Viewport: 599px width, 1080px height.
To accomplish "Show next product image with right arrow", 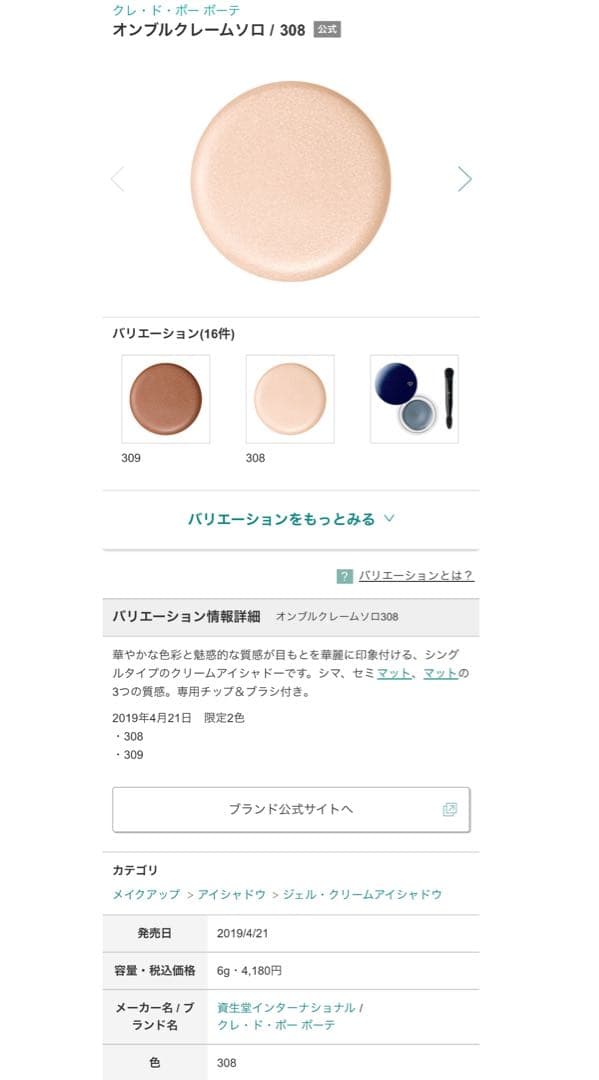I will (465, 179).
